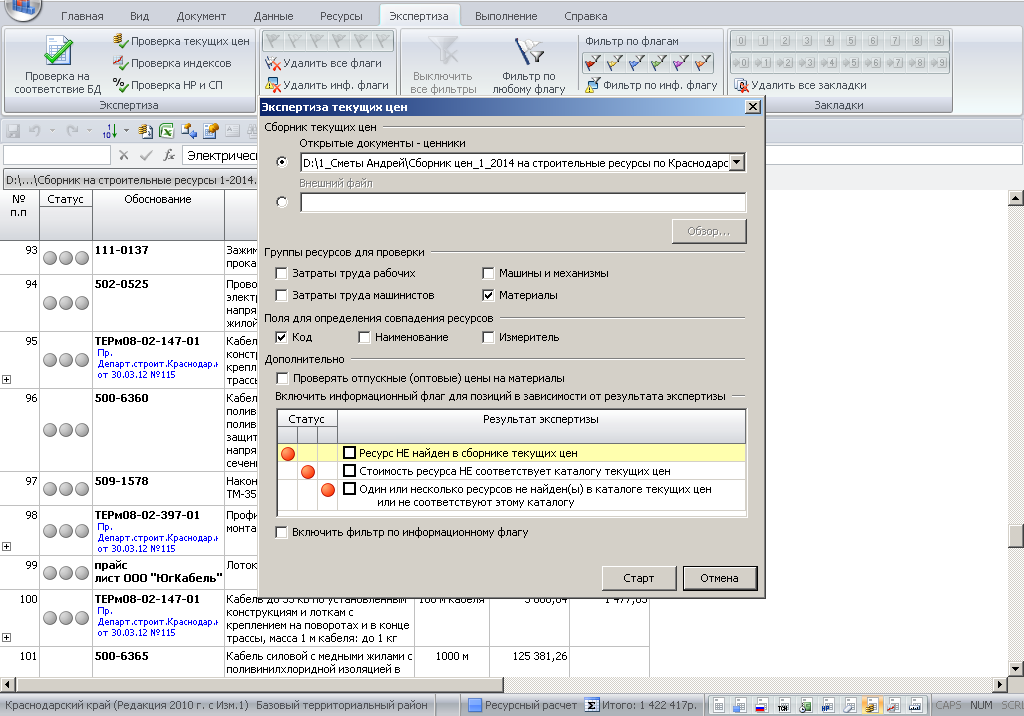
Task: Enable Машины и механизмы checkbox
Action: pyautogui.click(x=488, y=273)
